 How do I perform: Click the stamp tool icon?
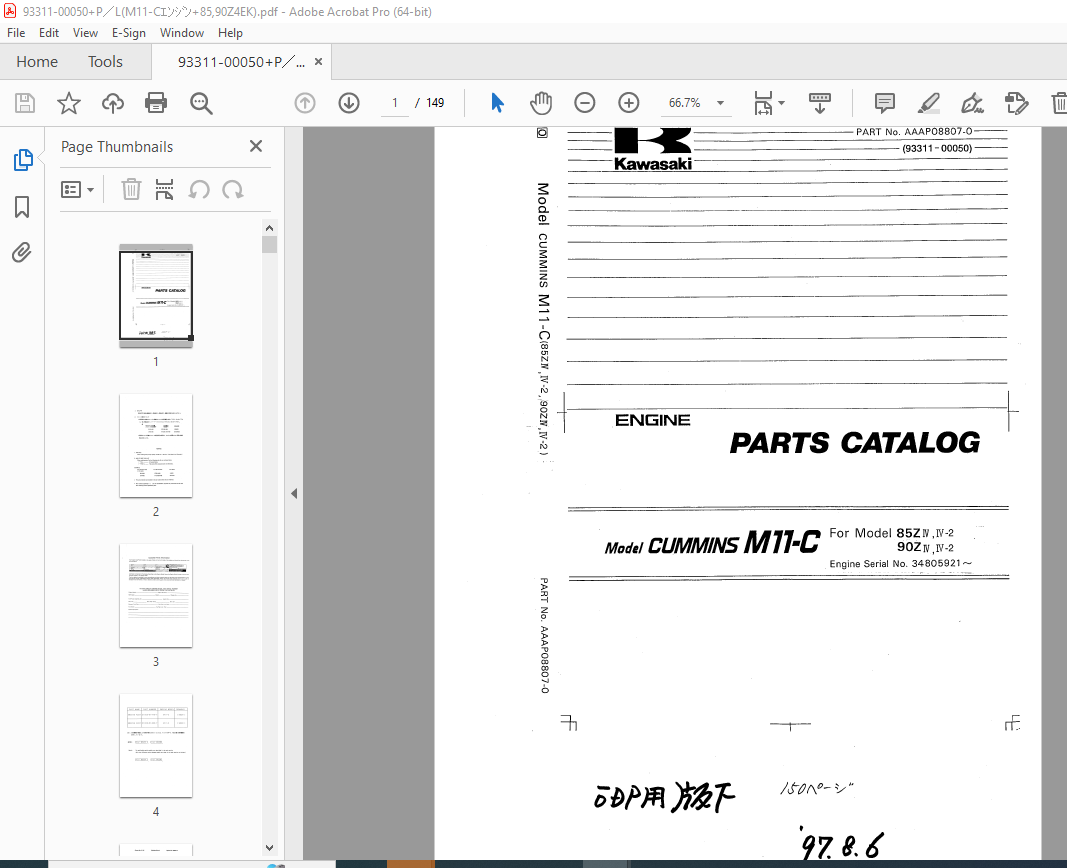point(1016,103)
